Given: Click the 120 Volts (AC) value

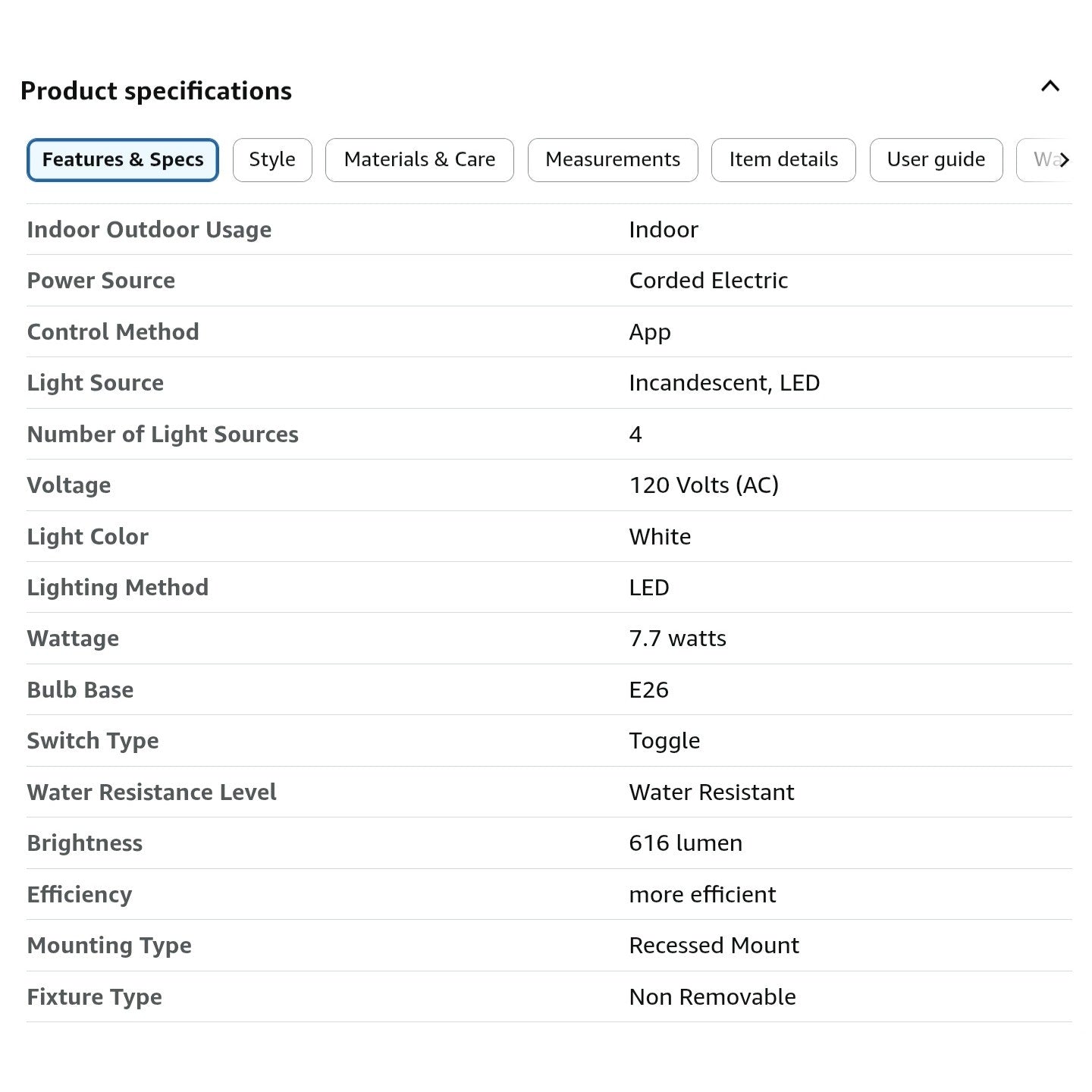Looking at the screenshot, I should point(704,485).
